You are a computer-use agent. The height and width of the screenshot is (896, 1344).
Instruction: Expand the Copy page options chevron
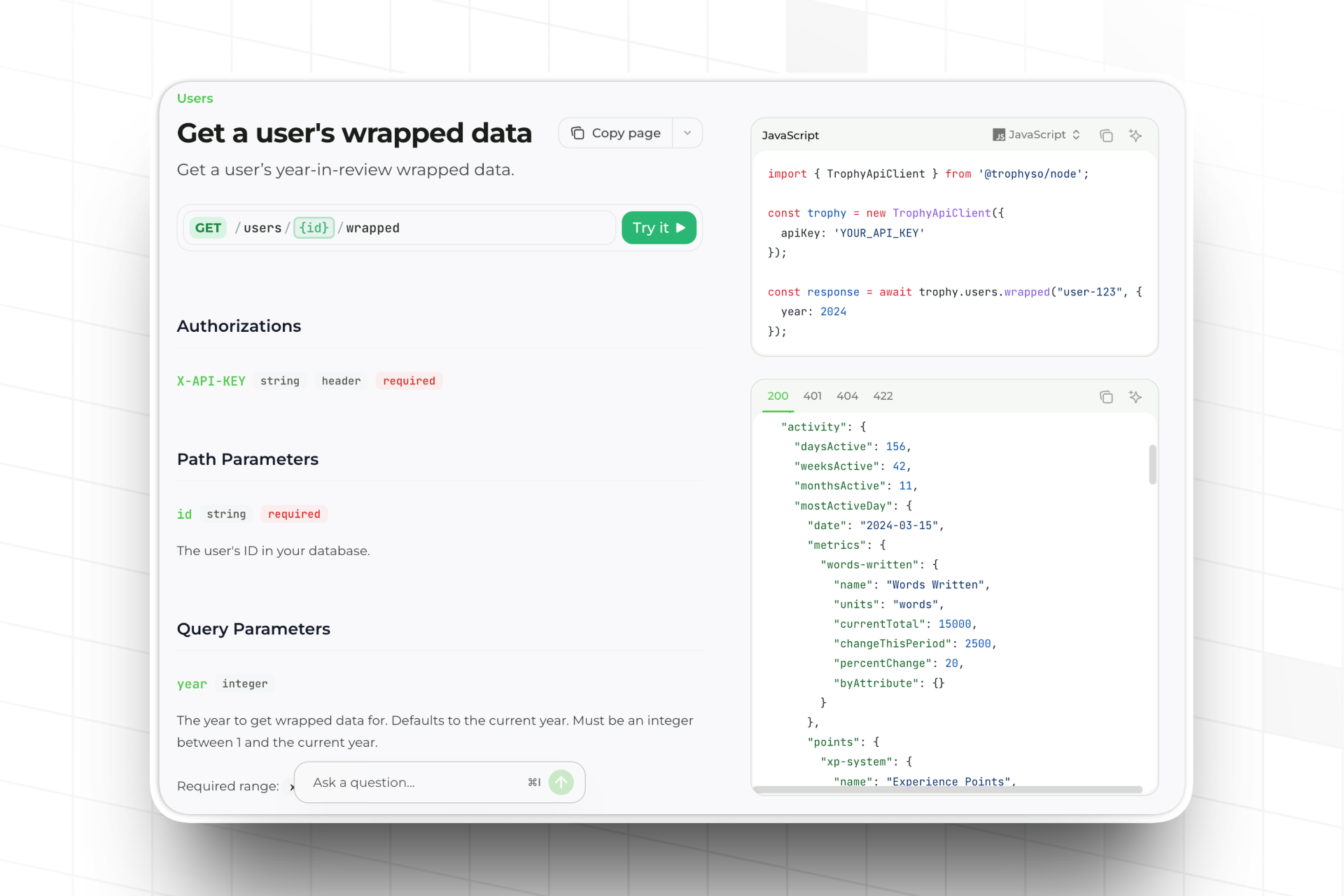(687, 133)
